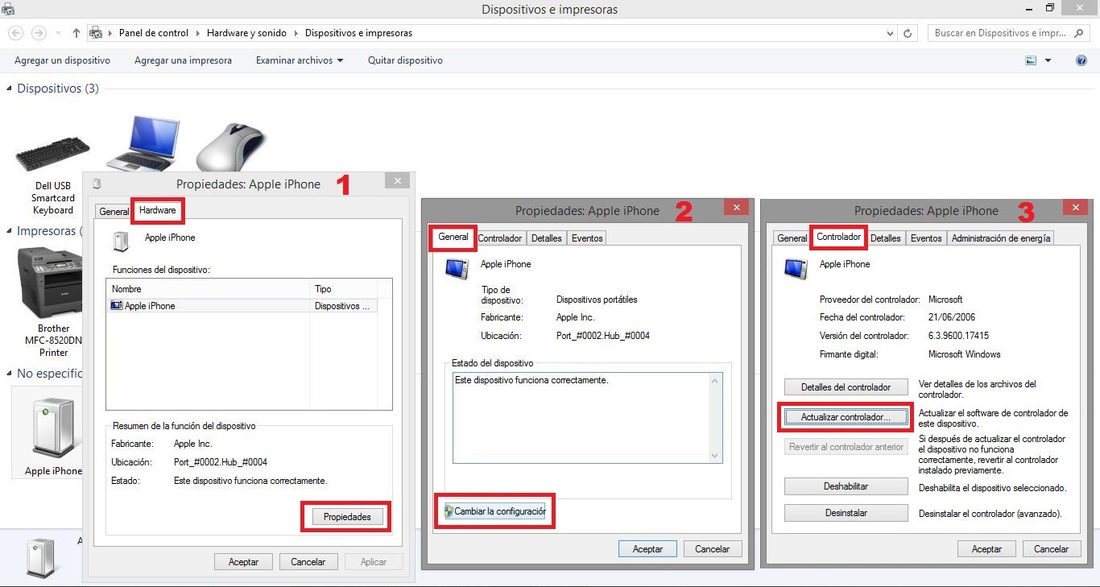Click Cancelar in window 1
This screenshot has height=587, width=1100.
point(308,562)
